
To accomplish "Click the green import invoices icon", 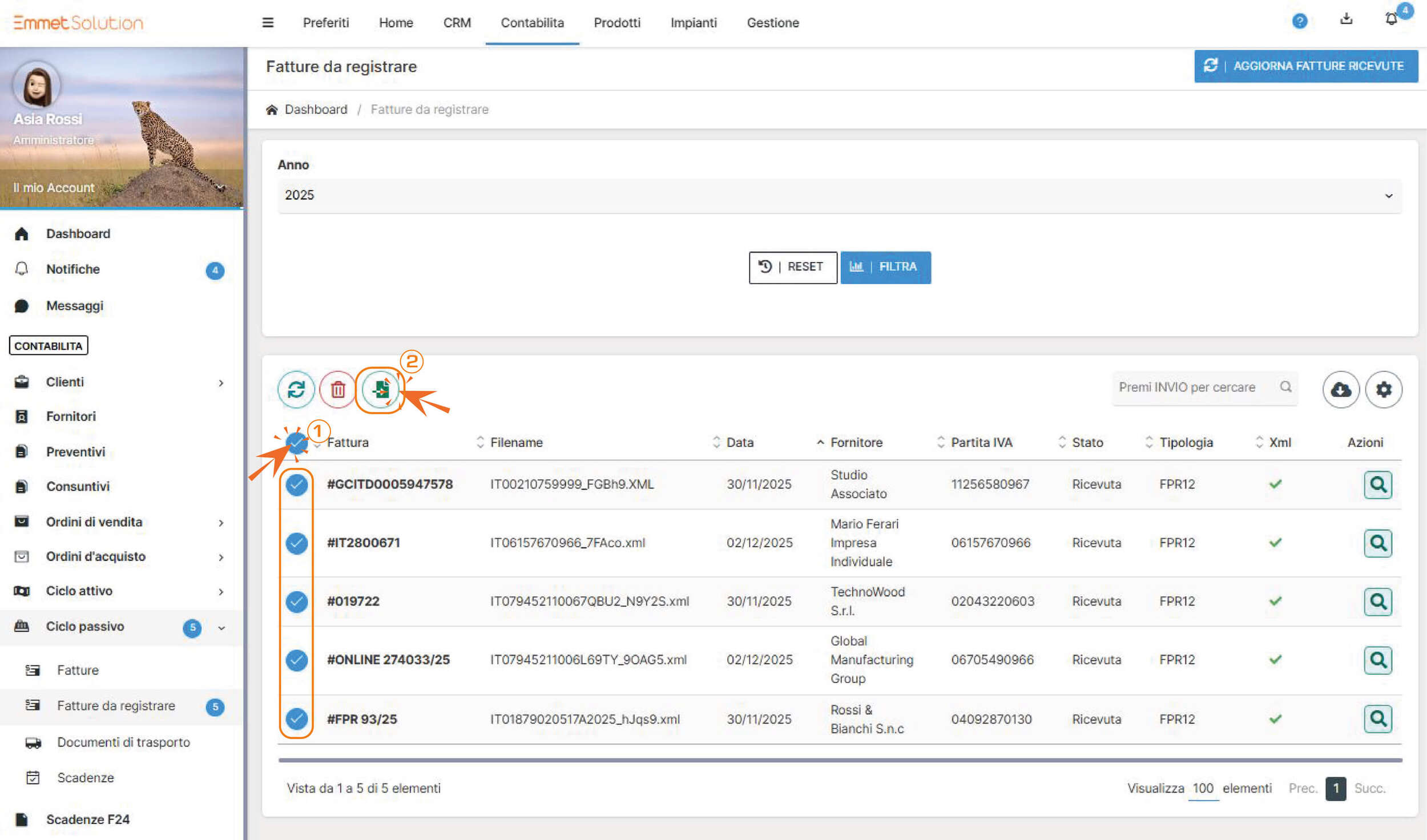I will (380, 390).
